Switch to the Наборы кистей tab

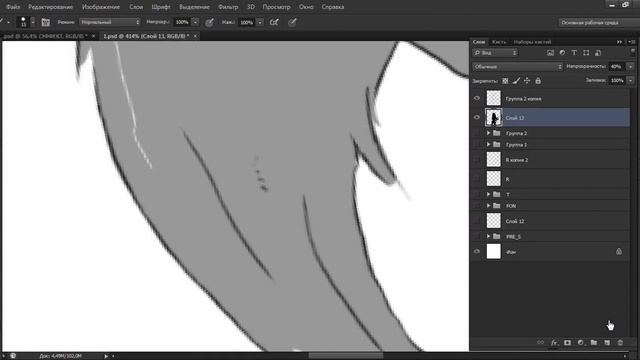coord(532,42)
